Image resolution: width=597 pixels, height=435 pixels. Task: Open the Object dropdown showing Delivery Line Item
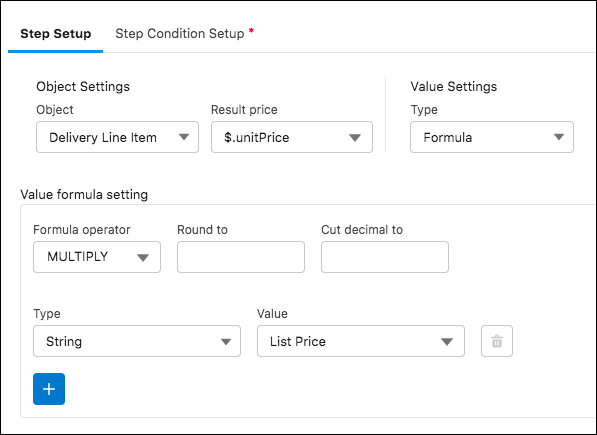tap(117, 137)
